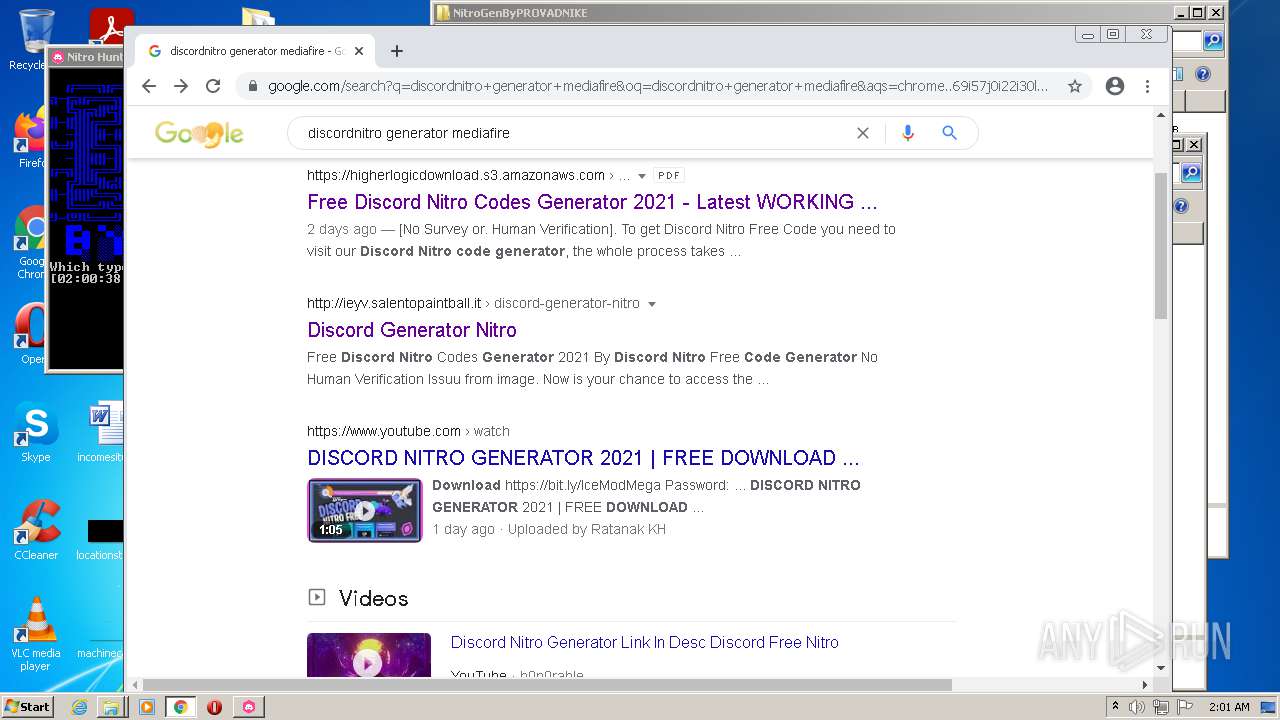The image size is (1280, 720).
Task: Open Windows Media Player taskbar icon
Action: tap(147, 707)
